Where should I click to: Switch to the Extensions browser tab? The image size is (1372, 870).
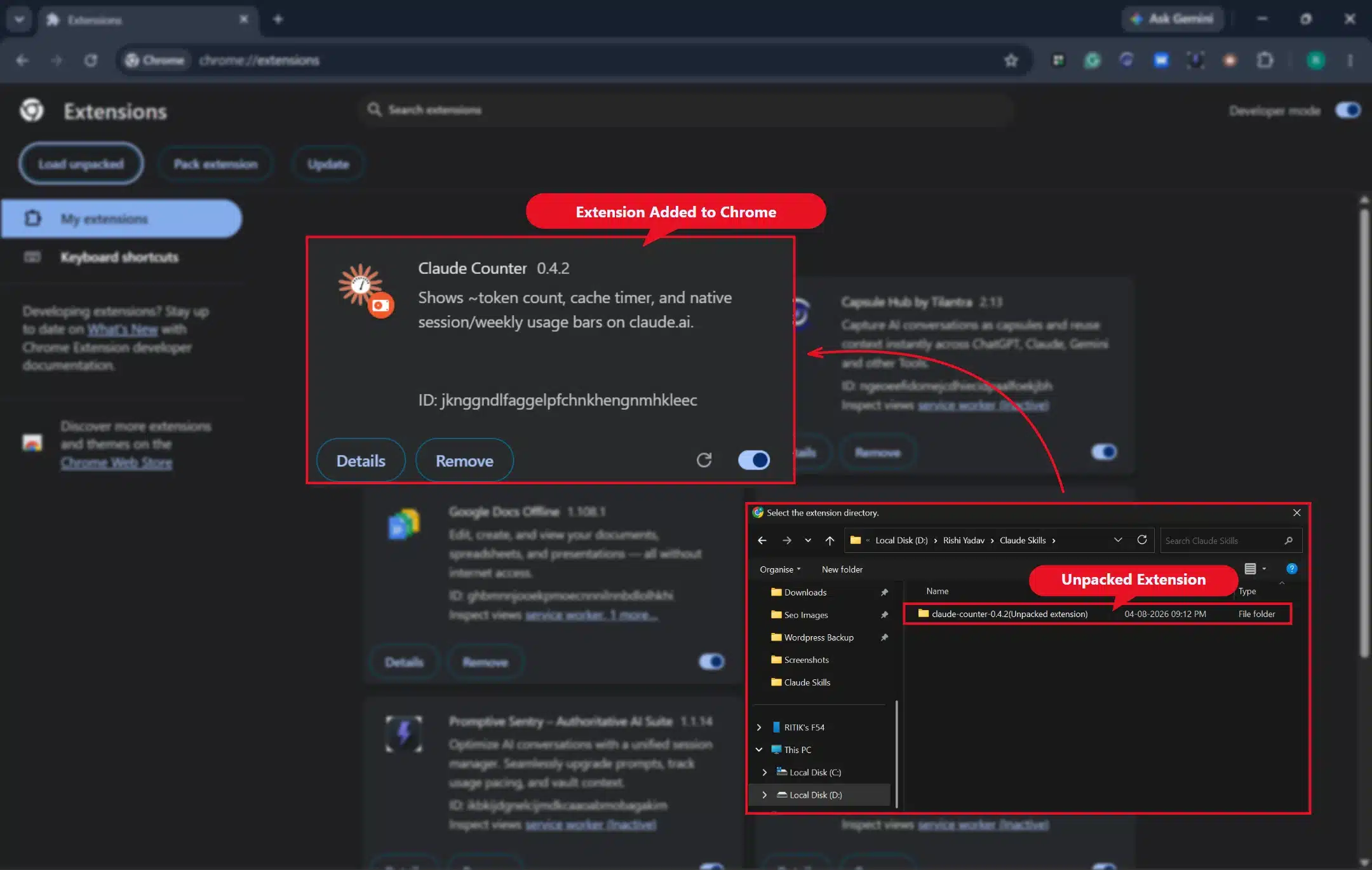[x=149, y=20]
